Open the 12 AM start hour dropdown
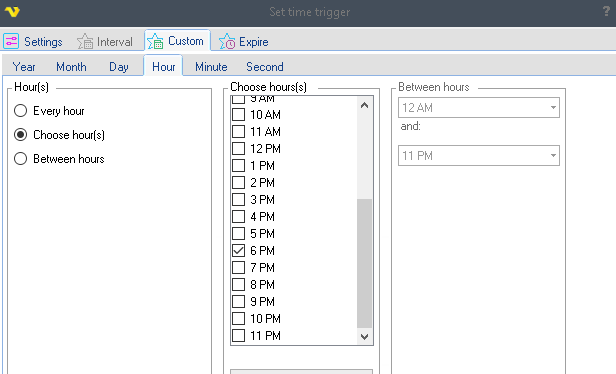616x374 pixels. 478,108
